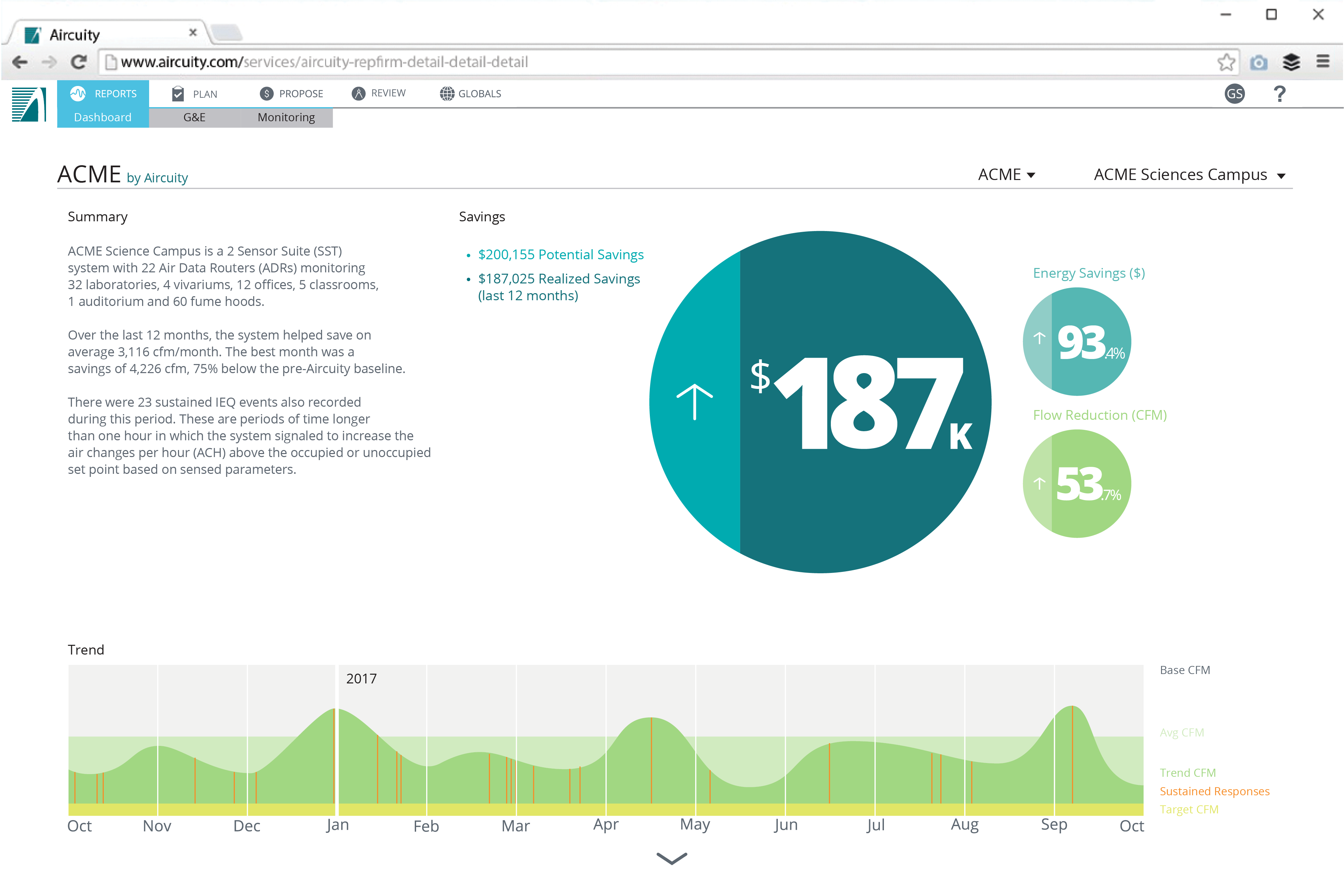1344x896 pixels.
Task: Select the REPORTS menu item
Action: click(103, 94)
